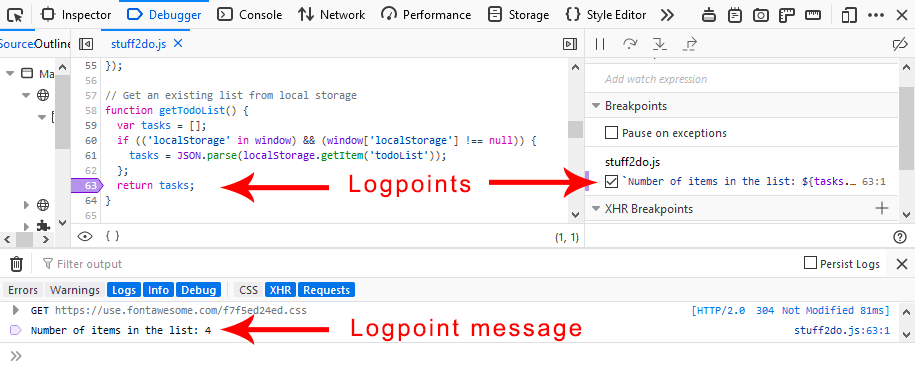Click the code editor vertical scrollbar thumb
Screen dimensions: 915x370
click(x=575, y=130)
